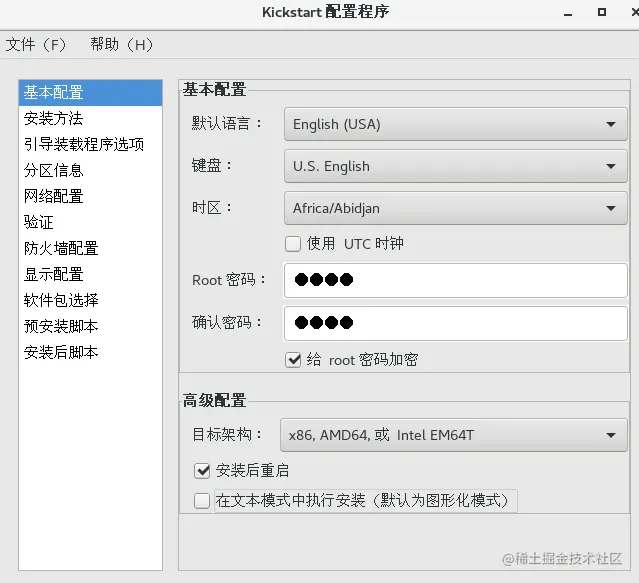
Task: Select 验证 in the sidebar
Action: click(x=90, y=222)
